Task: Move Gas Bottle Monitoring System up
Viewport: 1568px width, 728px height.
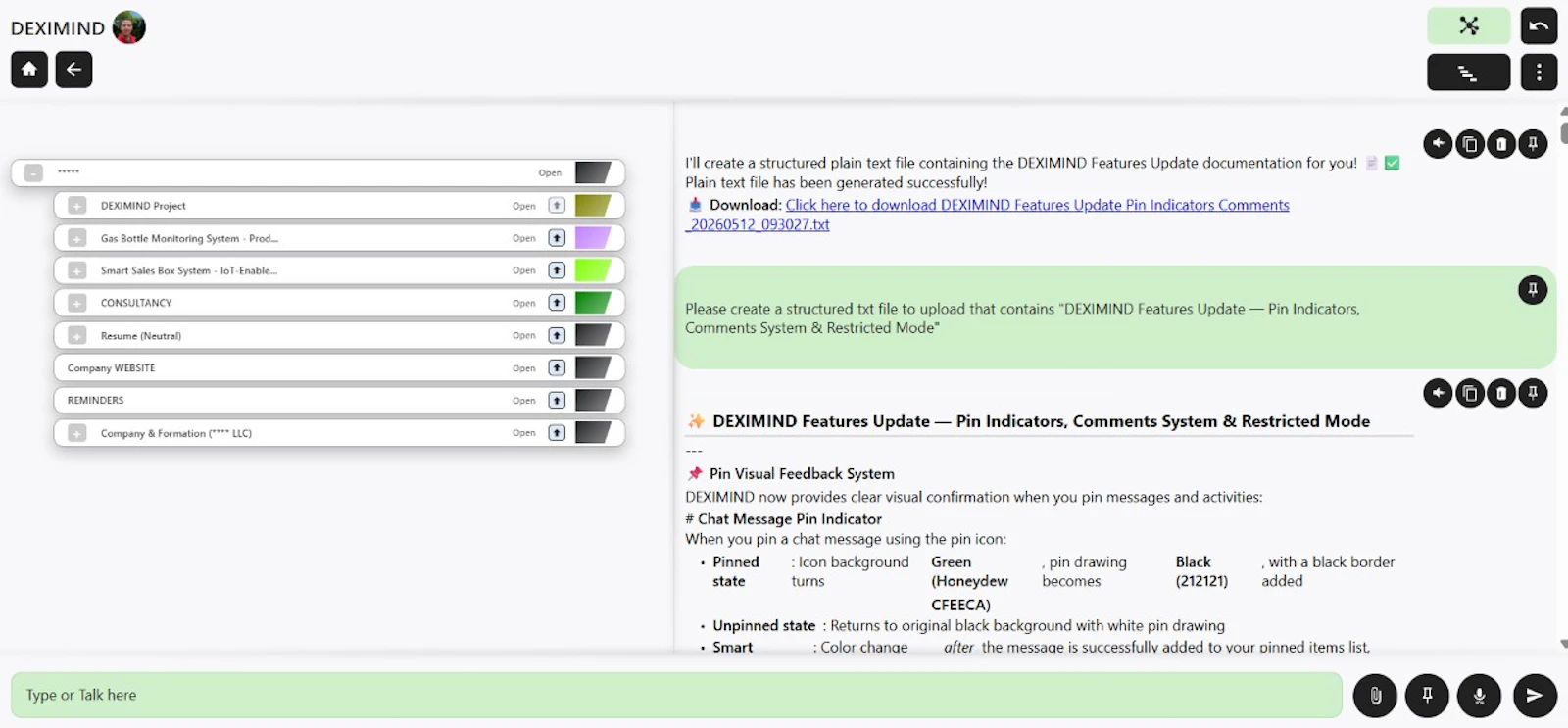Action: pyautogui.click(x=557, y=238)
